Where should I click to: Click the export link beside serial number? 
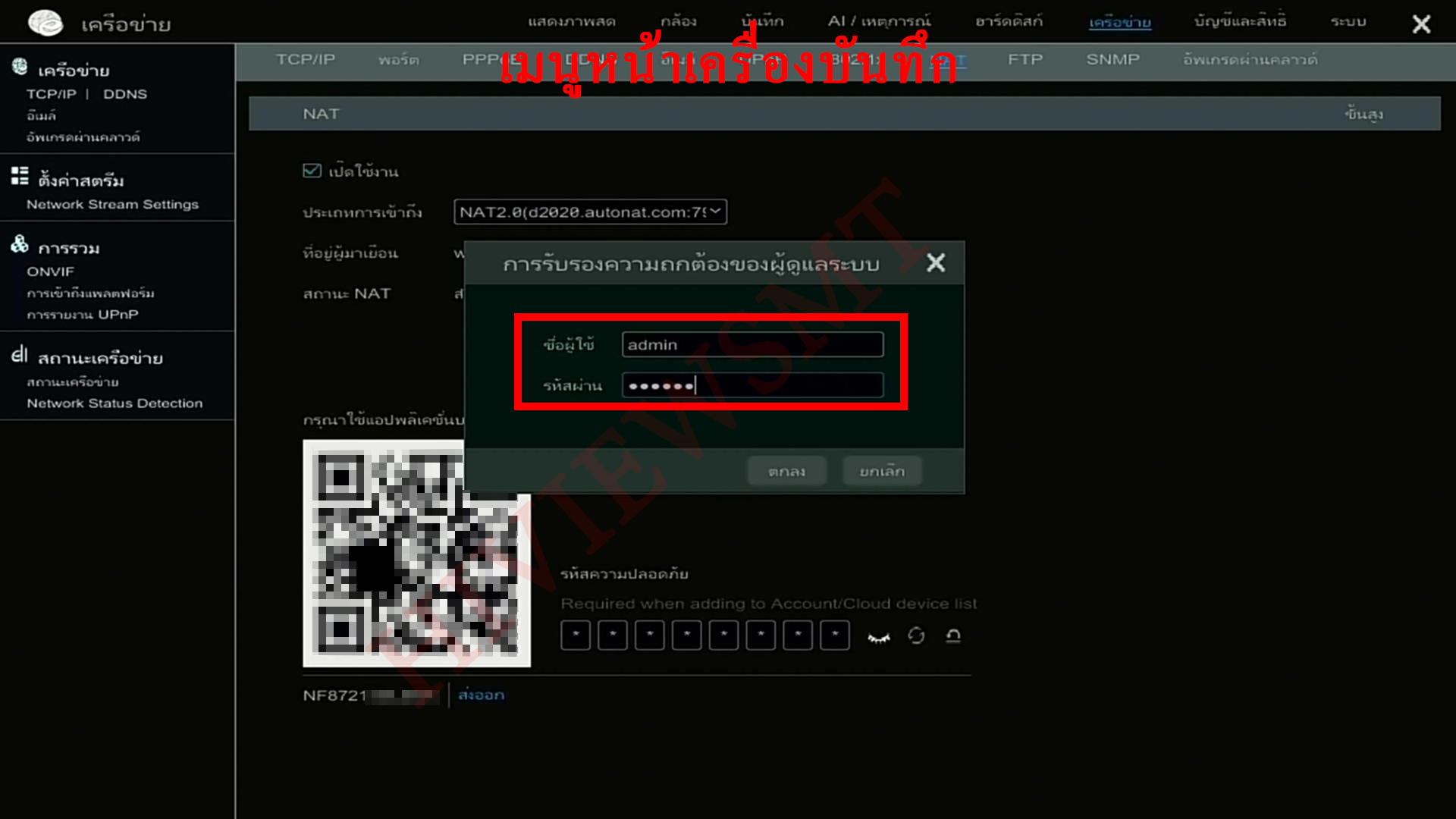(x=481, y=695)
